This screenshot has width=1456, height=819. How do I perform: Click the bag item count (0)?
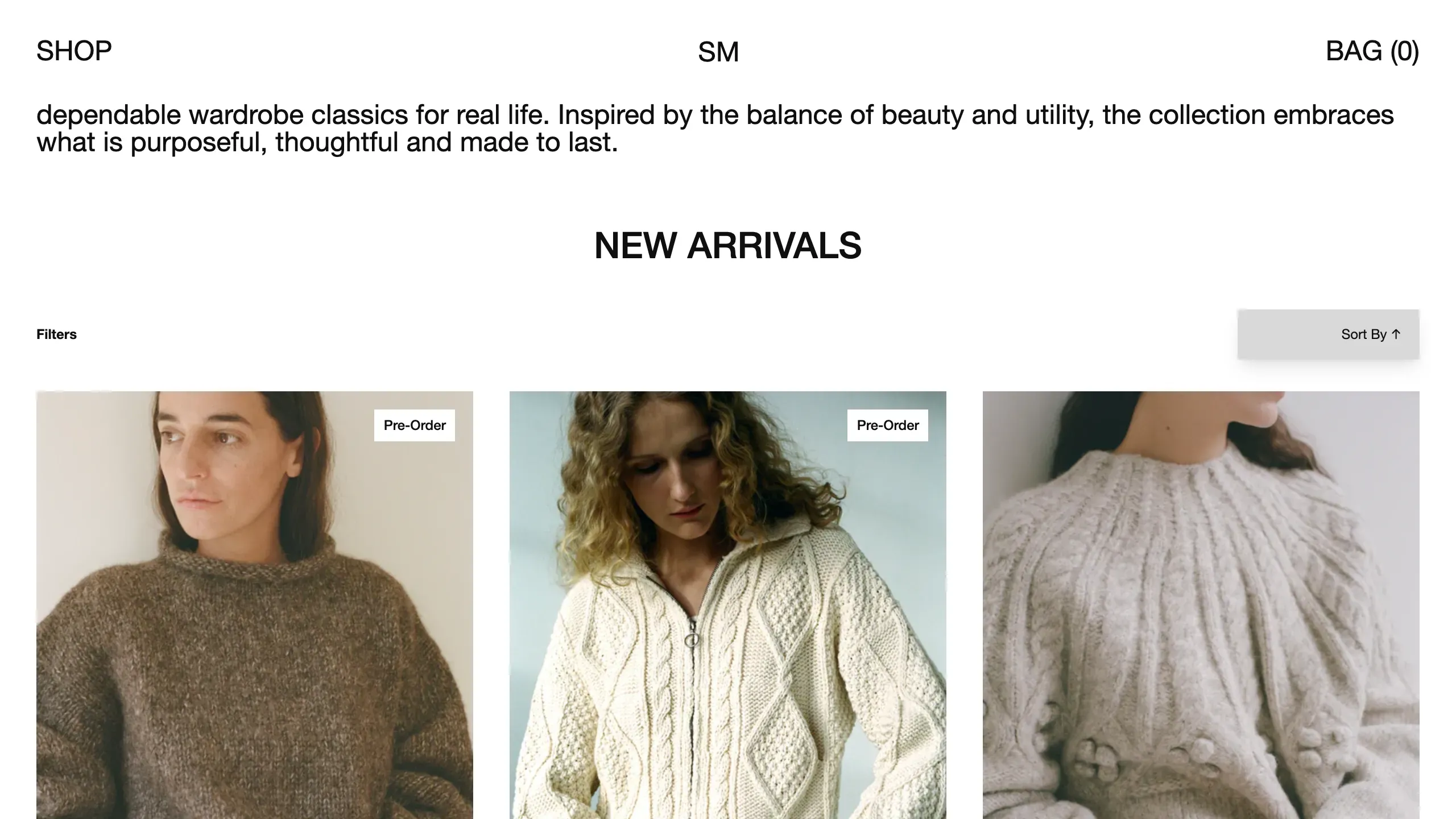[x=1405, y=51]
